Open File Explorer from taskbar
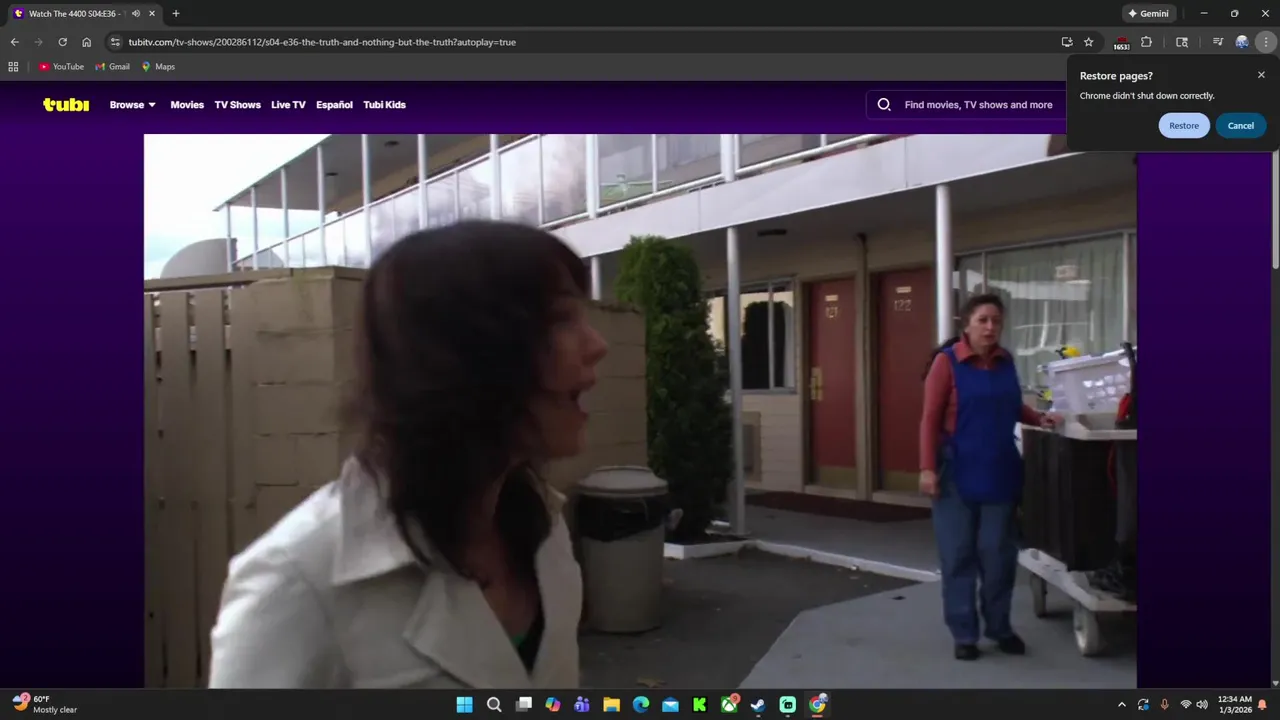Image resolution: width=1280 pixels, height=720 pixels. pos(611,704)
